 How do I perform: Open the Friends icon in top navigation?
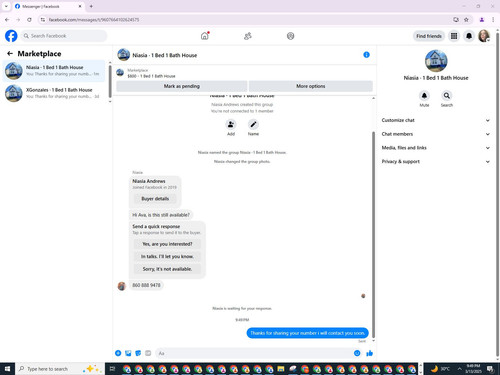coord(248,36)
